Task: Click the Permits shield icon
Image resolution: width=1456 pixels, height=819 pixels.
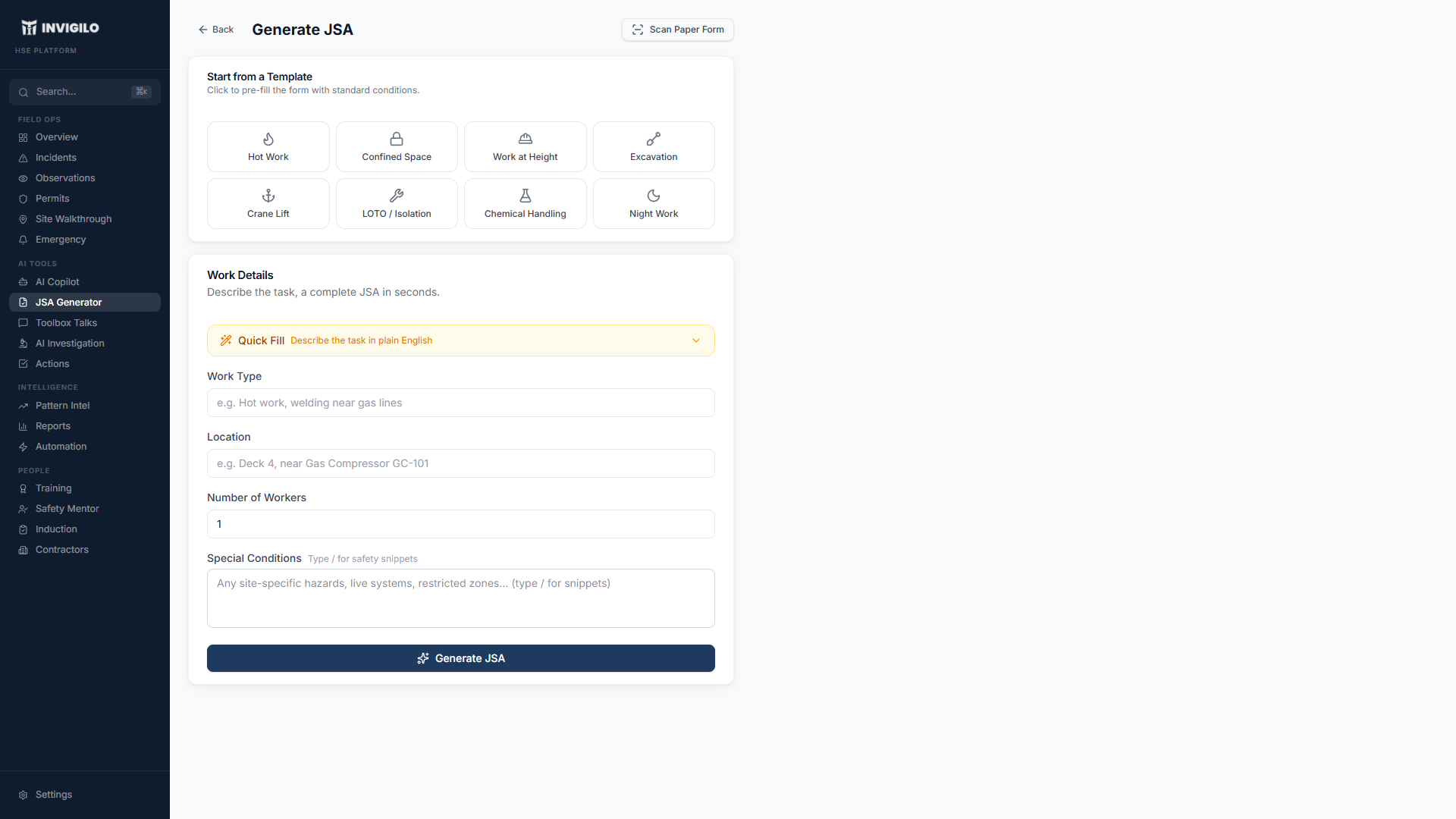Action: tap(24, 199)
